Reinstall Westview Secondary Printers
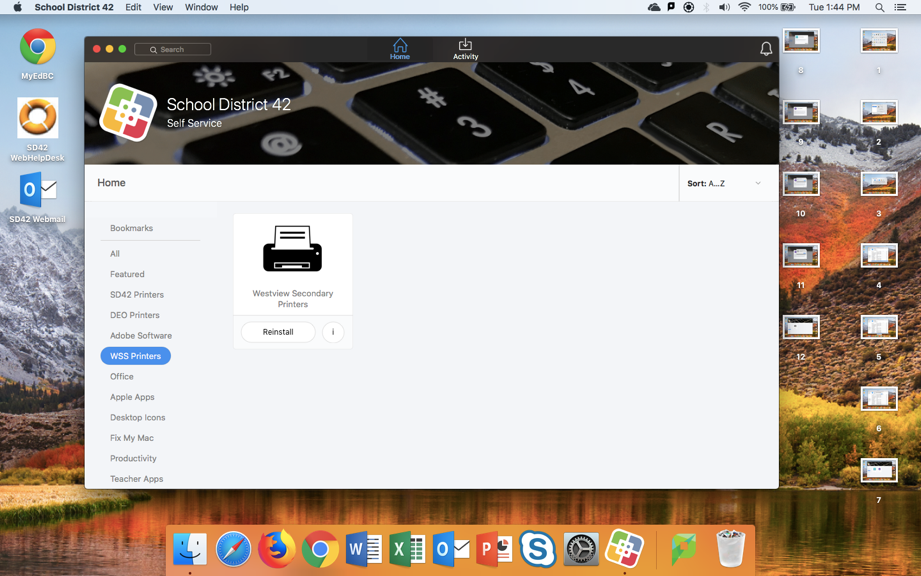This screenshot has height=576, width=921. pyautogui.click(x=278, y=332)
